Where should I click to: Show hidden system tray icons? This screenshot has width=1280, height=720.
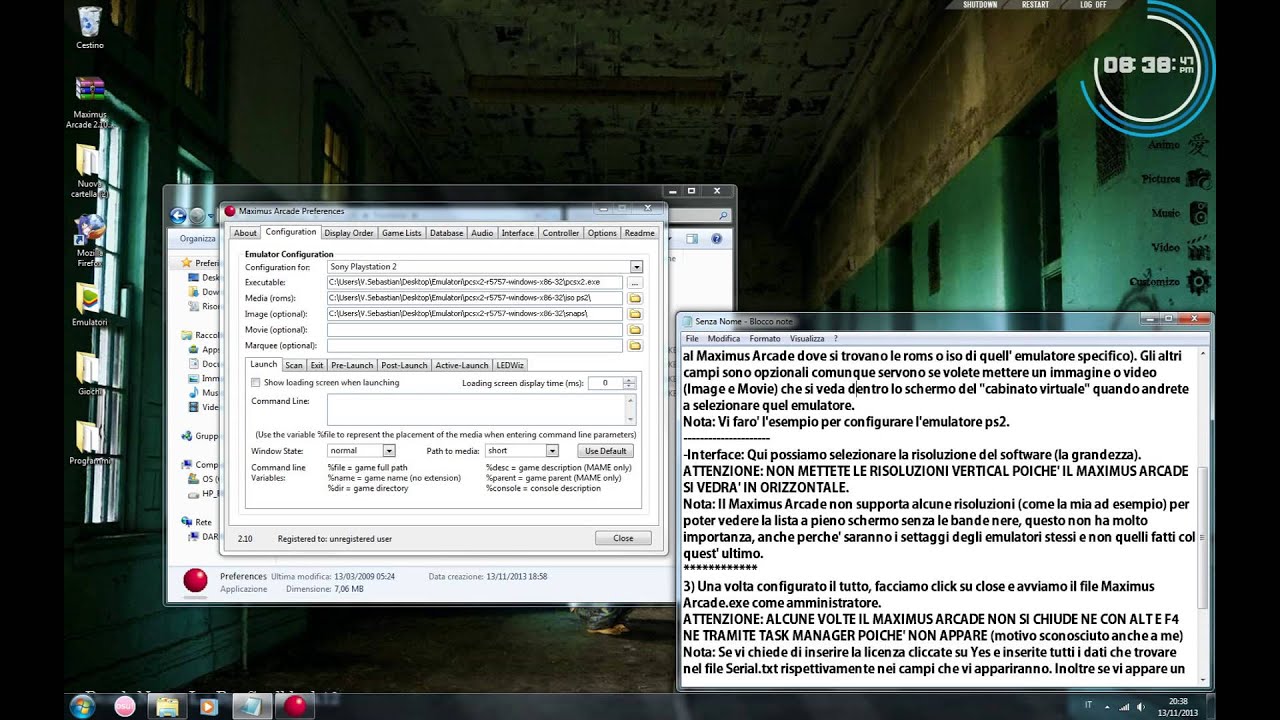click(x=1107, y=707)
